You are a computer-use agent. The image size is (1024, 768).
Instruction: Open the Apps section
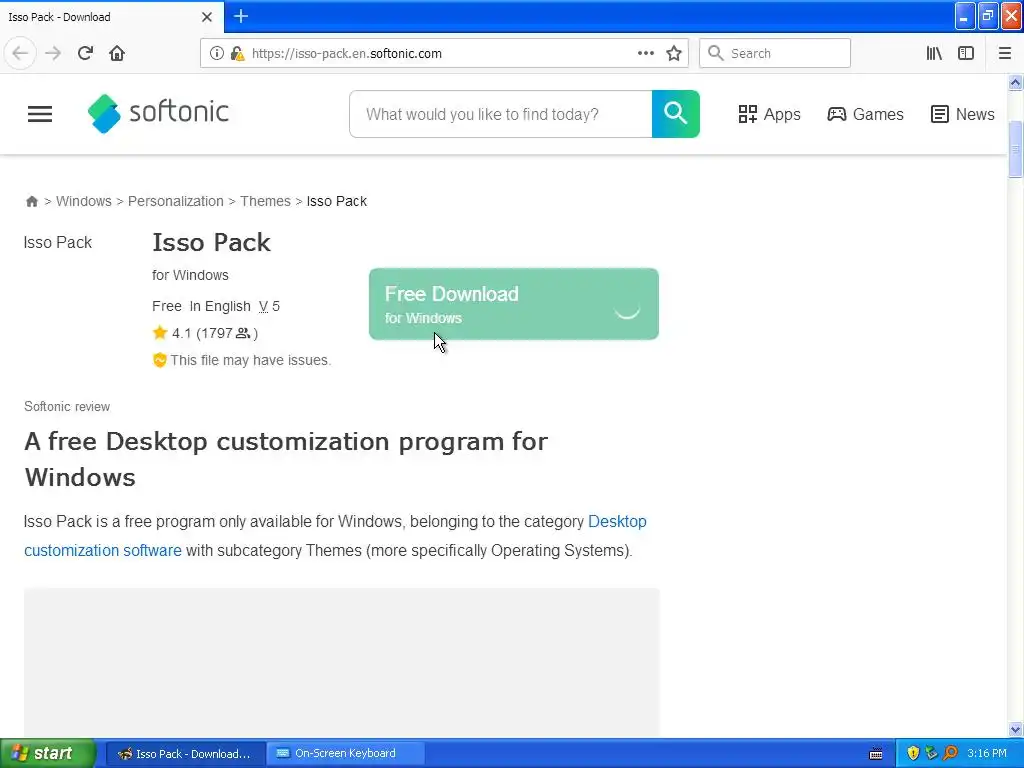(x=769, y=114)
